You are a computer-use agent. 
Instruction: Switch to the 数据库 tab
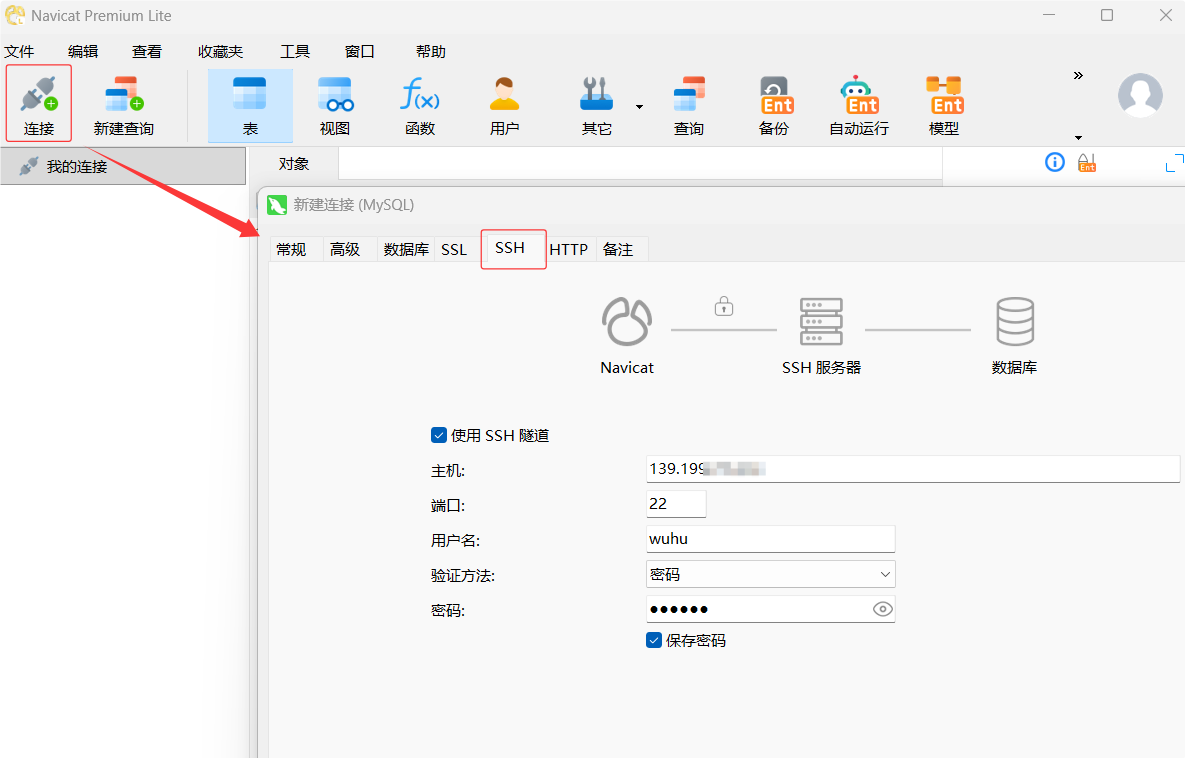(x=406, y=249)
